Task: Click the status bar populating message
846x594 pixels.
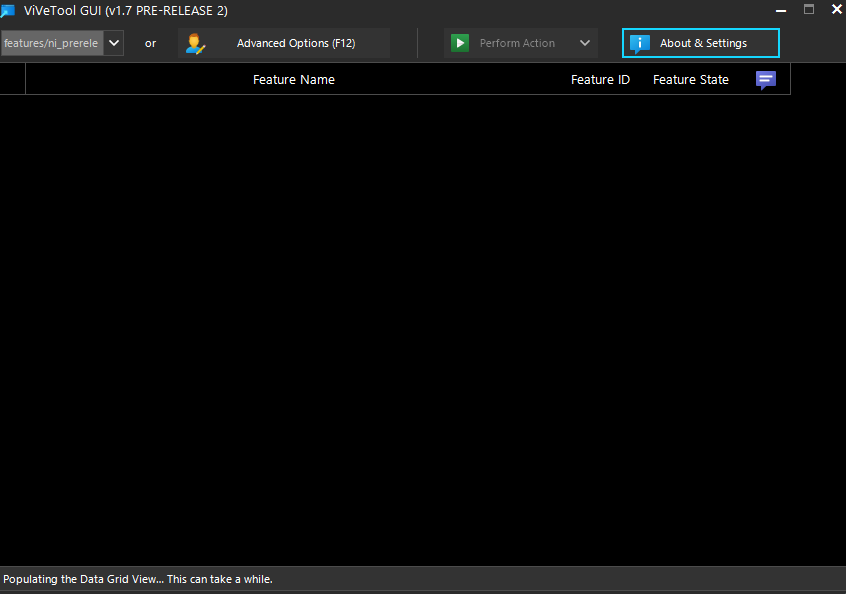Action: pos(136,578)
